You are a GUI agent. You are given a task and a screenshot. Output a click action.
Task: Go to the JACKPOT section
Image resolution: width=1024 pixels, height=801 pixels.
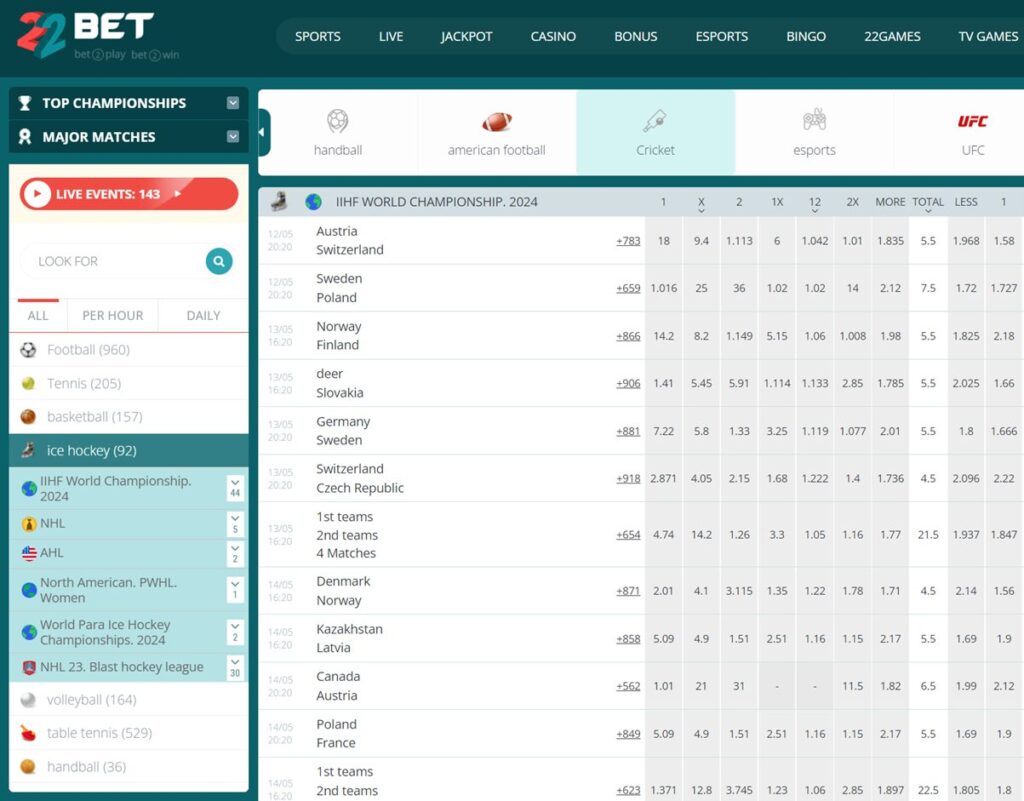click(x=466, y=37)
